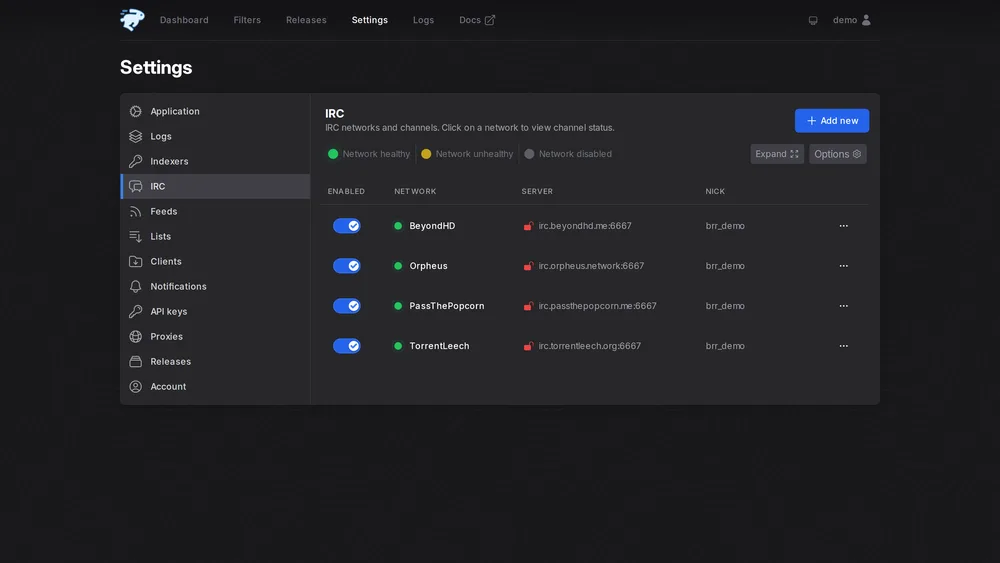The height and width of the screenshot is (563, 1000).
Task: Open the Filters page
Action: (x=247, y=20)
